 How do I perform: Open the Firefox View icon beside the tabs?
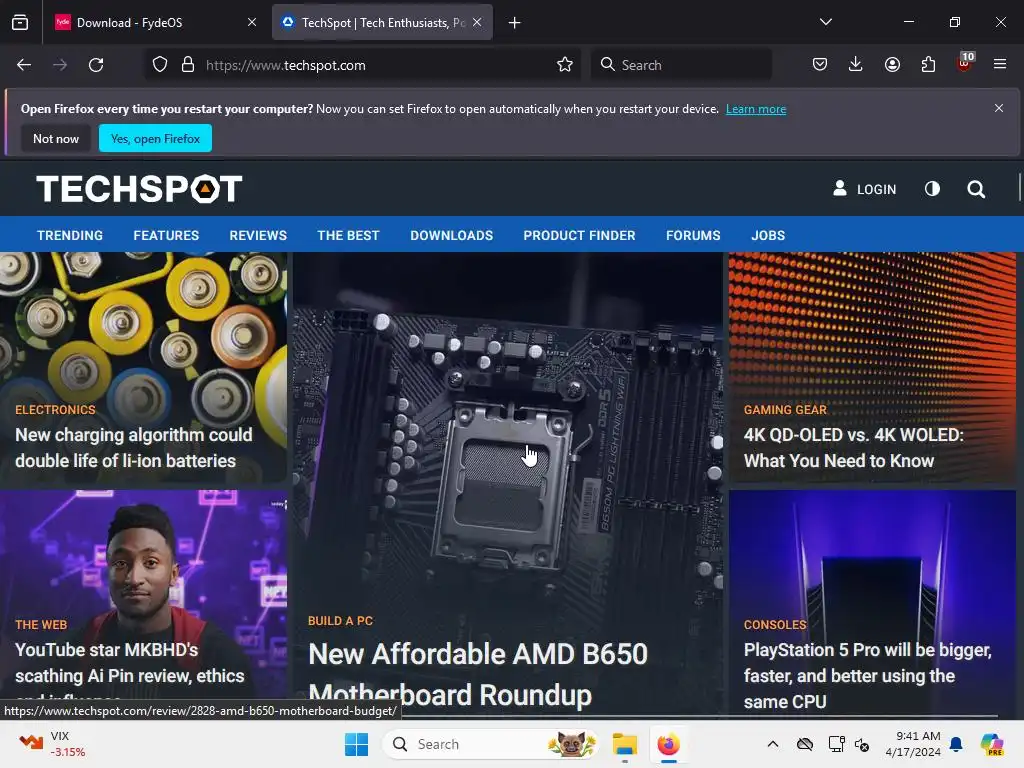[x=20, y=23]
